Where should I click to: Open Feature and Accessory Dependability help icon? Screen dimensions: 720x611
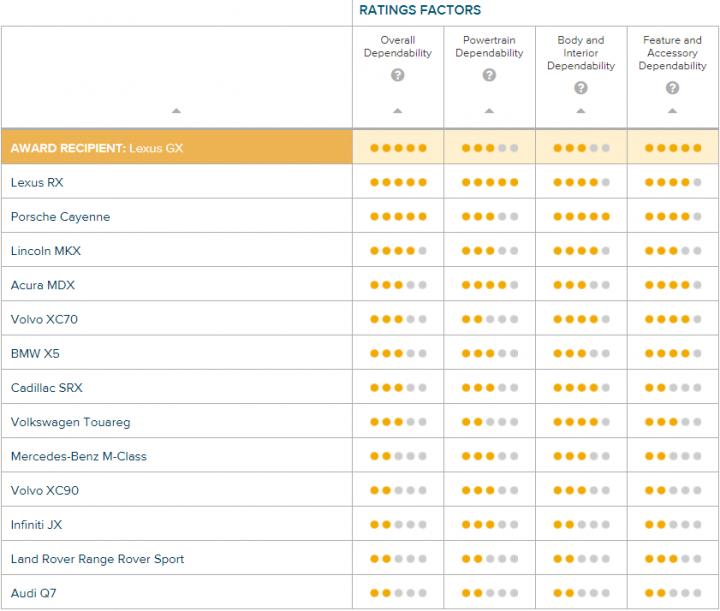[x=672, y=88]
